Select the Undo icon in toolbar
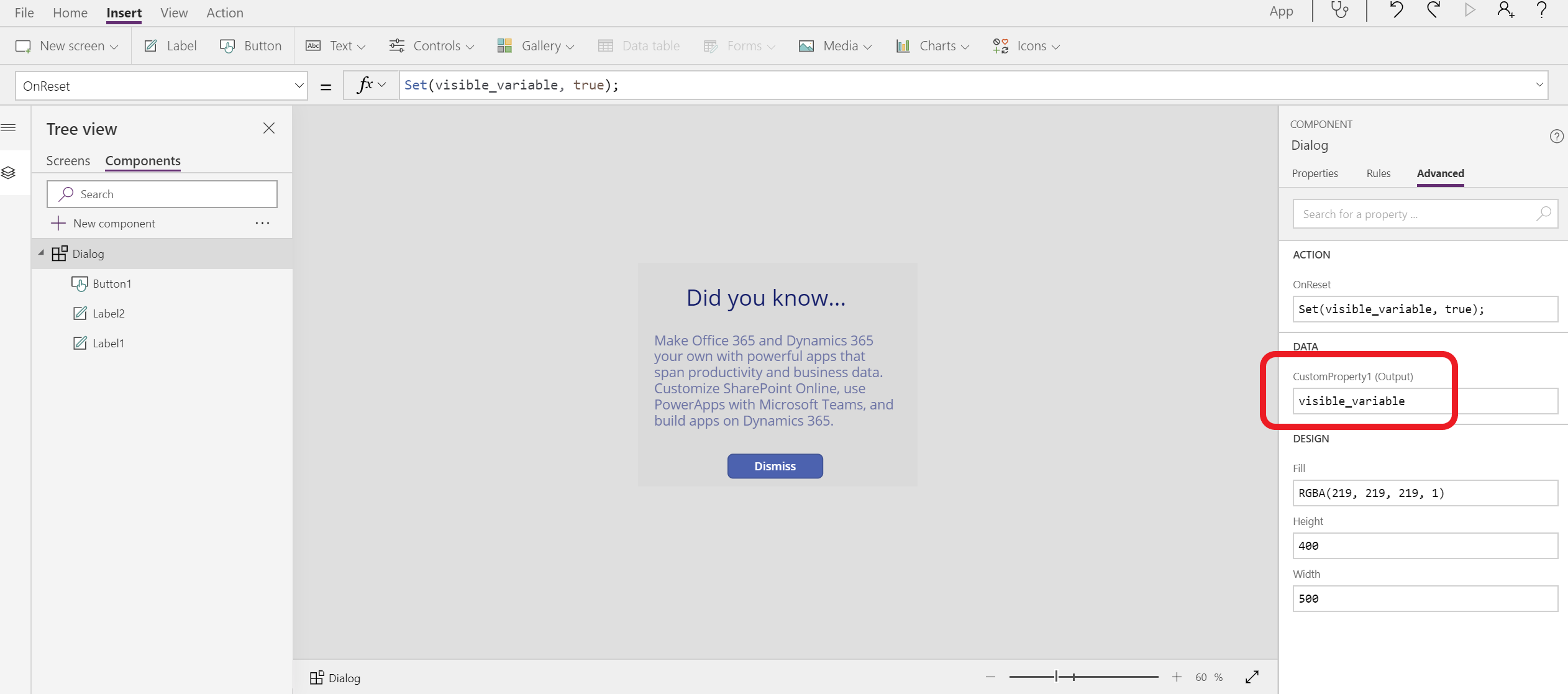 coord(1395,12)
